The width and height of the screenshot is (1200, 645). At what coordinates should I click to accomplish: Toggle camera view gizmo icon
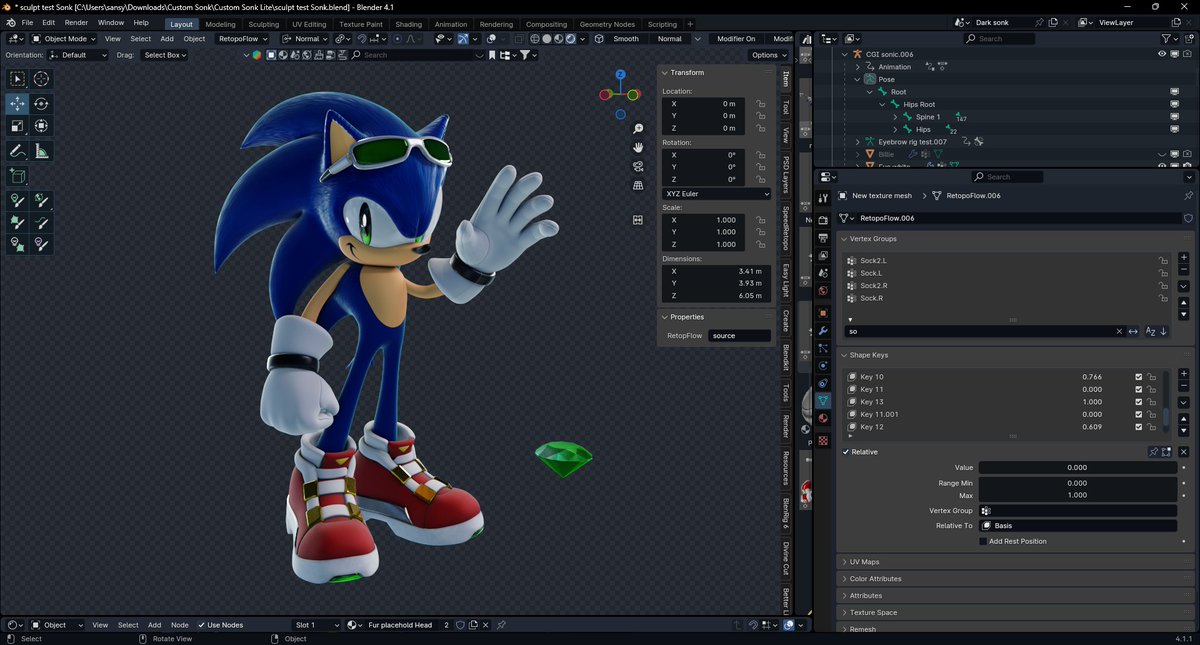638,166
